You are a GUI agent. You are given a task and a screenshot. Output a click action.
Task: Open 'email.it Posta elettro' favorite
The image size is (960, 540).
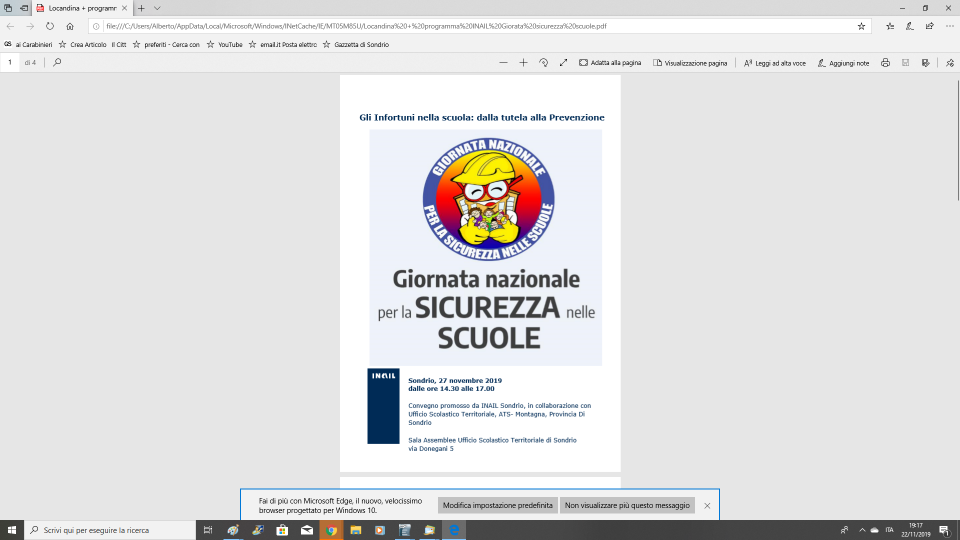click(282, 45)
